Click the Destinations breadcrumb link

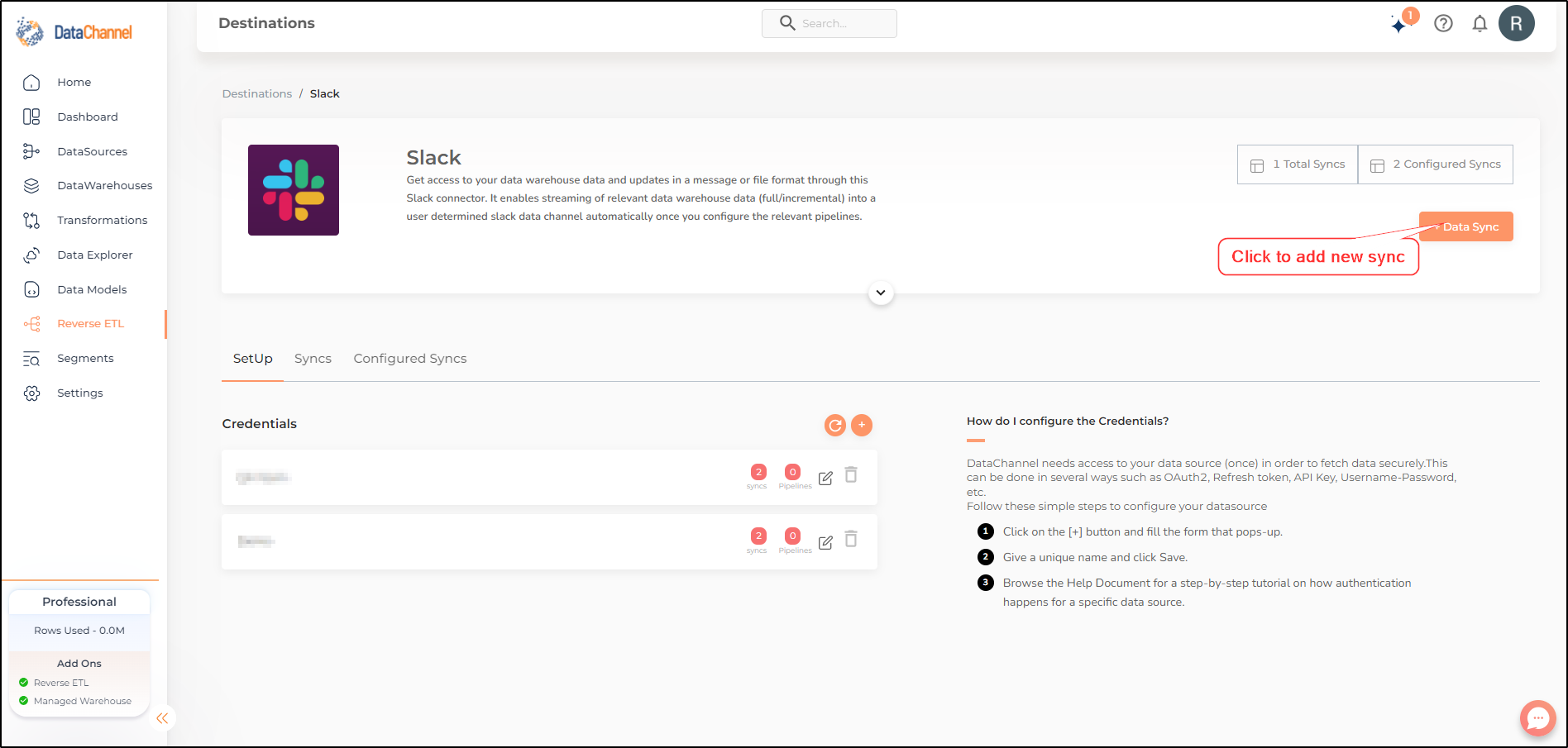pos(257,94)
